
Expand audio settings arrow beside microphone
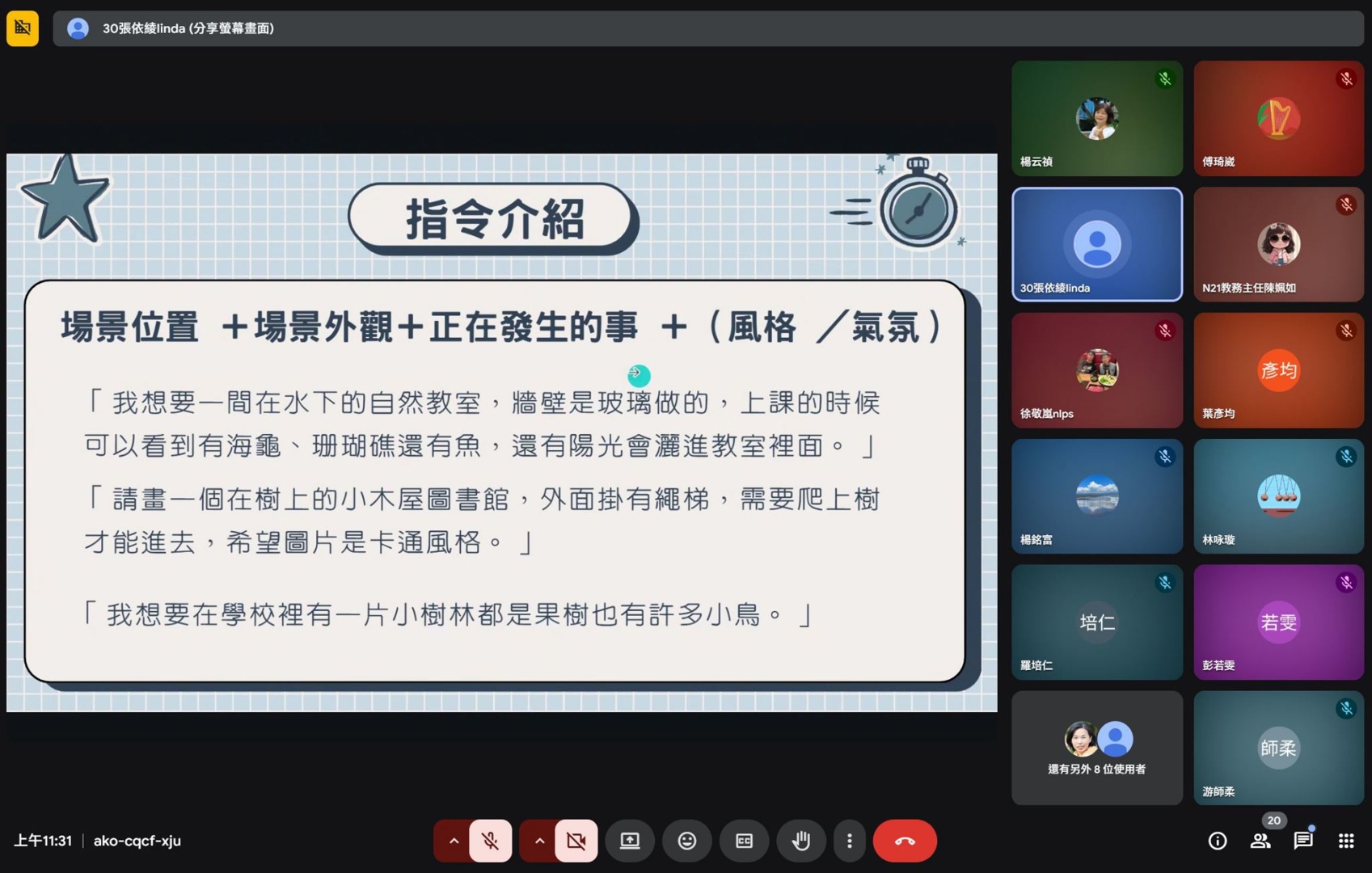pyautogui.click(x=454, y=841)
